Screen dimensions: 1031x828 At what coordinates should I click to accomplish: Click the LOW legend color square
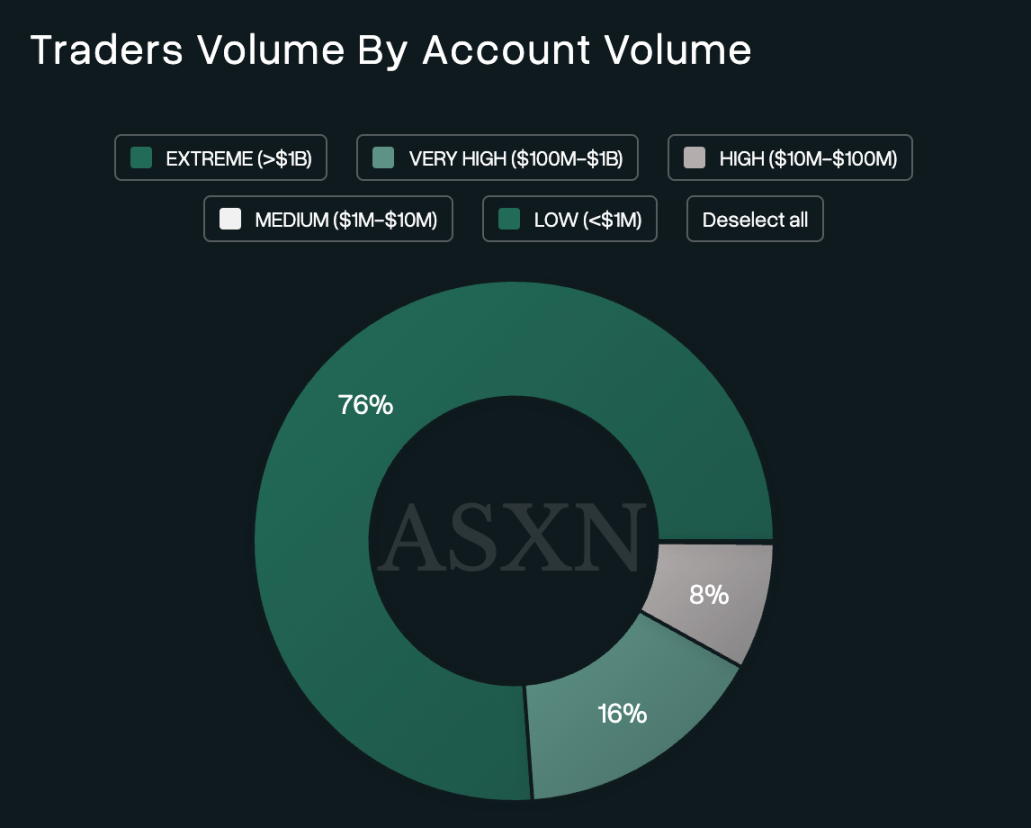(x=509, y=219)
